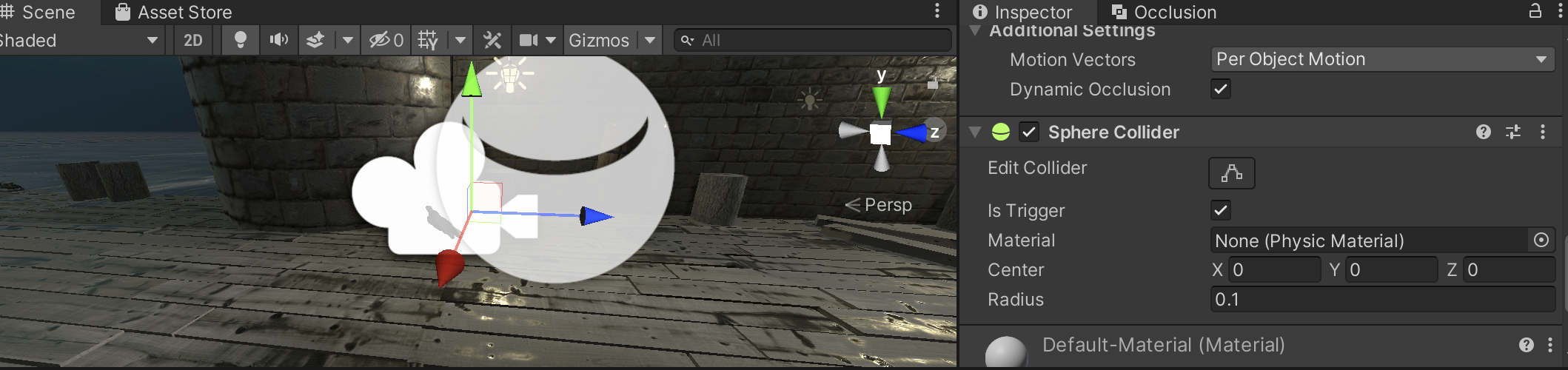Toggle scene view rotation lock icon
The image size is (1568, 370).
point(933,83)
